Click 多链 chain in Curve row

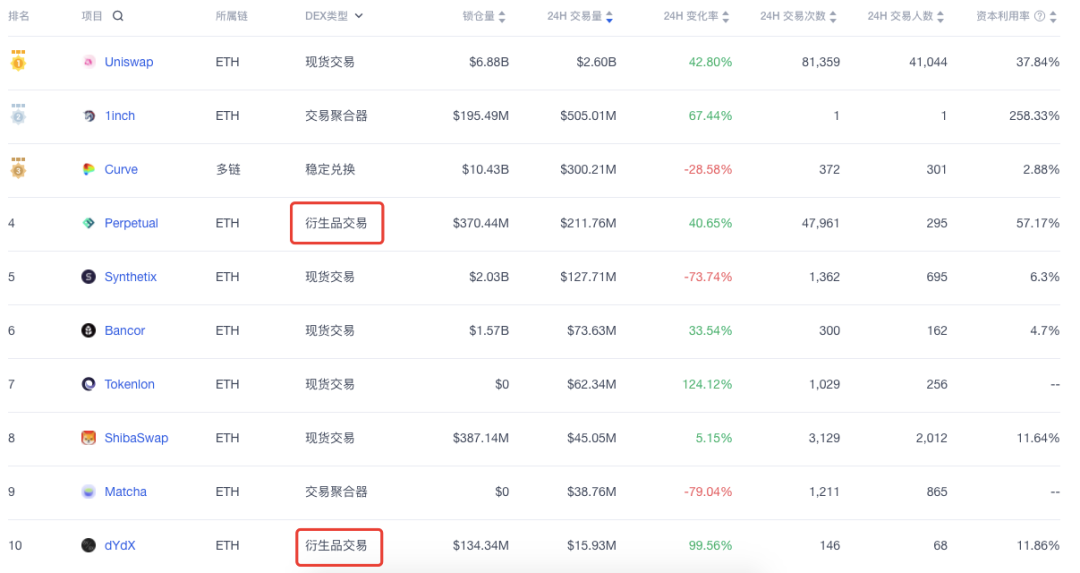228,169
